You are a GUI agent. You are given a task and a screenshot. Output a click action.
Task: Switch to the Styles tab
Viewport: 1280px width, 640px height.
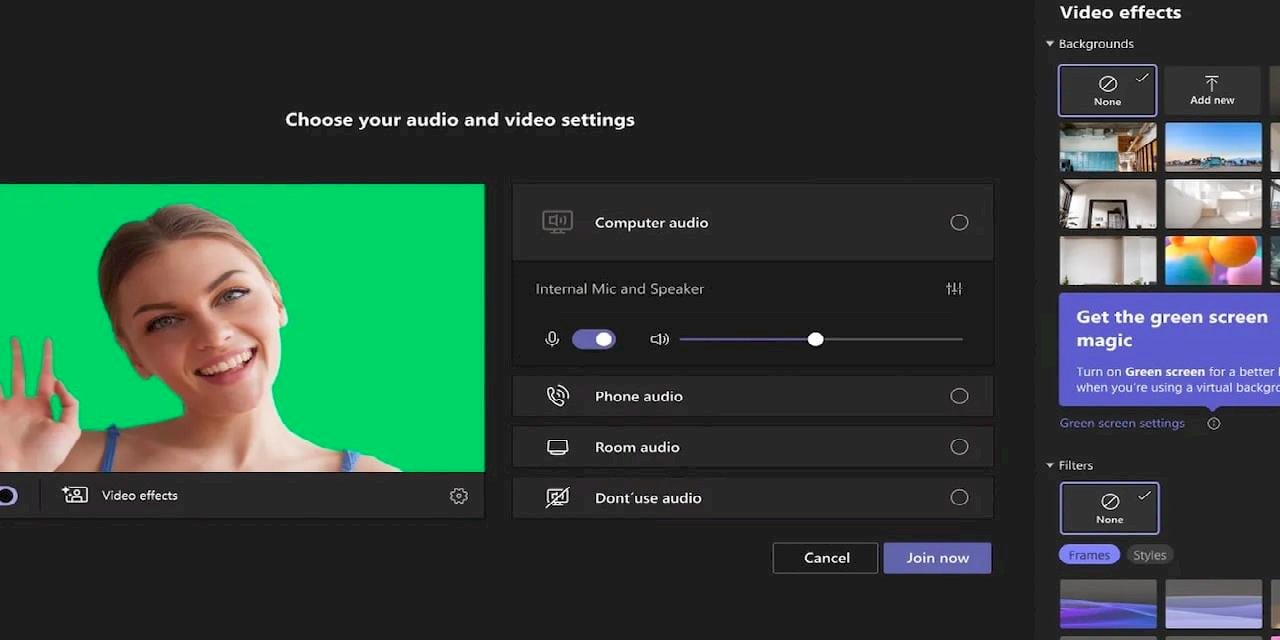(x=1149, y=555)
